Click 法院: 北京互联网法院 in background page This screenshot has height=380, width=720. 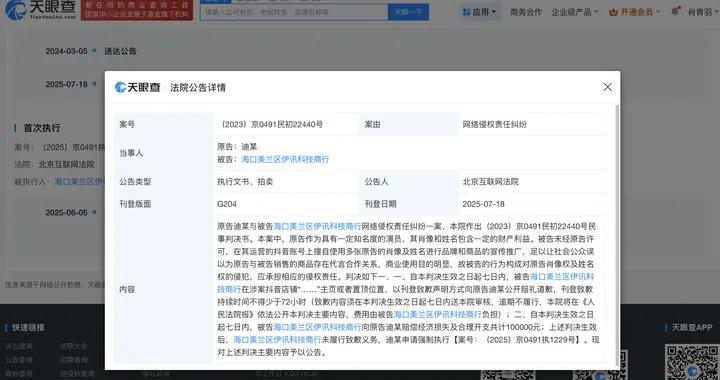(54, 164)
